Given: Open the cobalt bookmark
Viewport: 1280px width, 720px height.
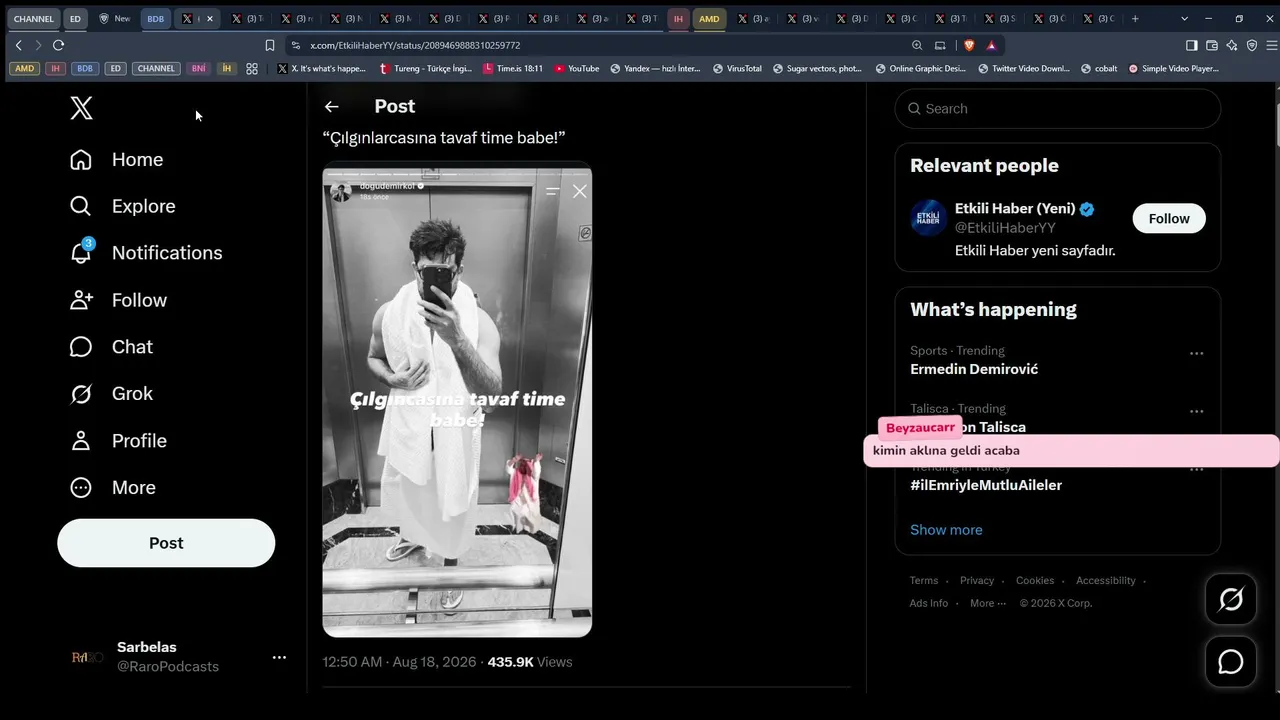Looking at the screenshot, I should pyautogui.click(x=1099, y=69).
